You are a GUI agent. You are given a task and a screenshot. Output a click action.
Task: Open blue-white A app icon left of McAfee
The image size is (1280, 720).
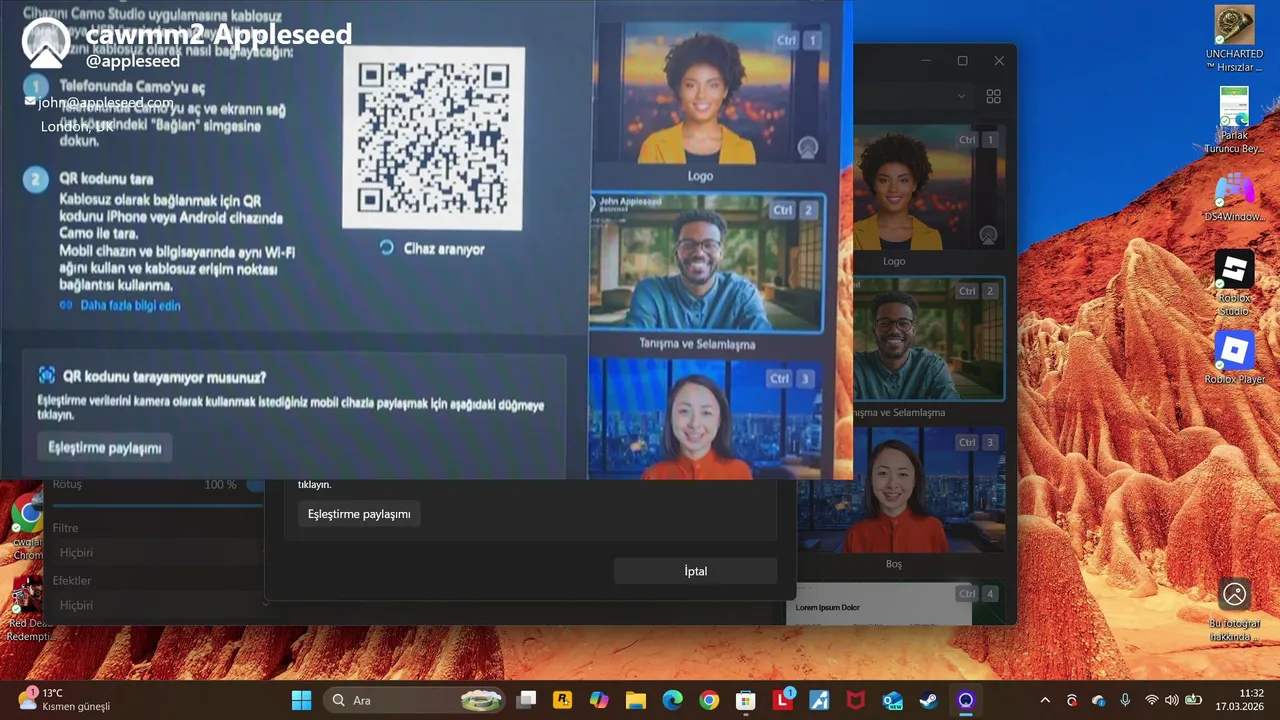tap(819, 700)
